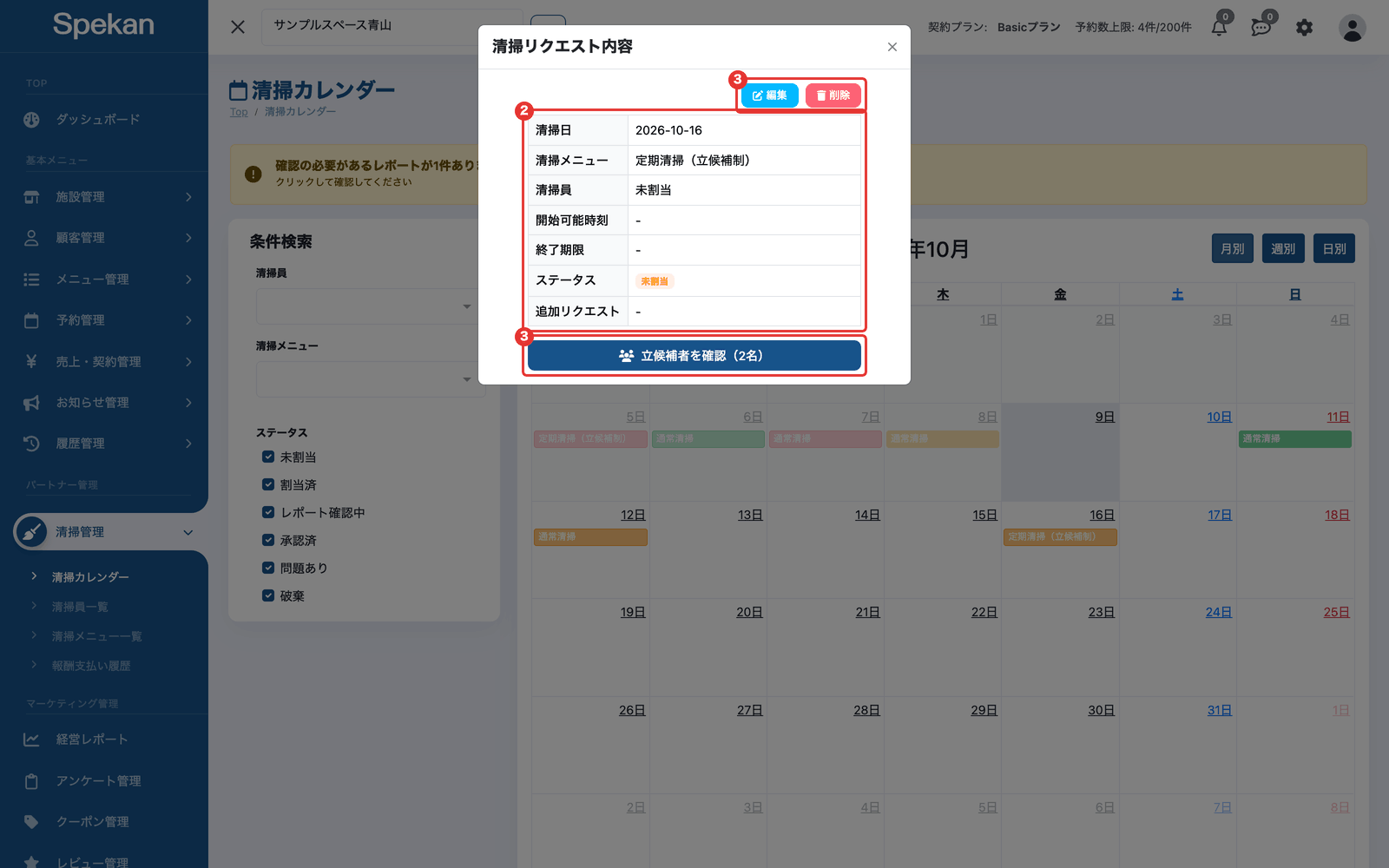Expand the 履歴管理 chevron
Image resolution: width=1389 pixels, height=868 pixels.
click(x=188, y=444)
